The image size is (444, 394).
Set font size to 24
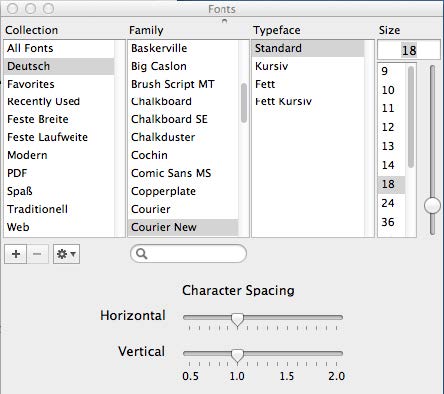pyautogui.click(x=391, y=203)
